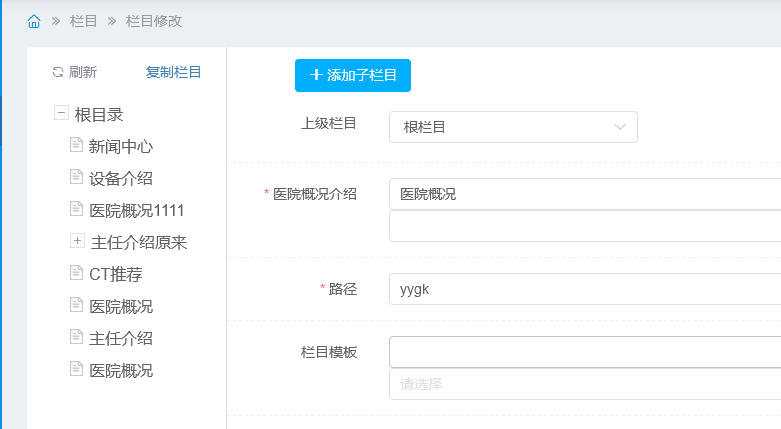Click the 复制栏目 link

(174, 72)
